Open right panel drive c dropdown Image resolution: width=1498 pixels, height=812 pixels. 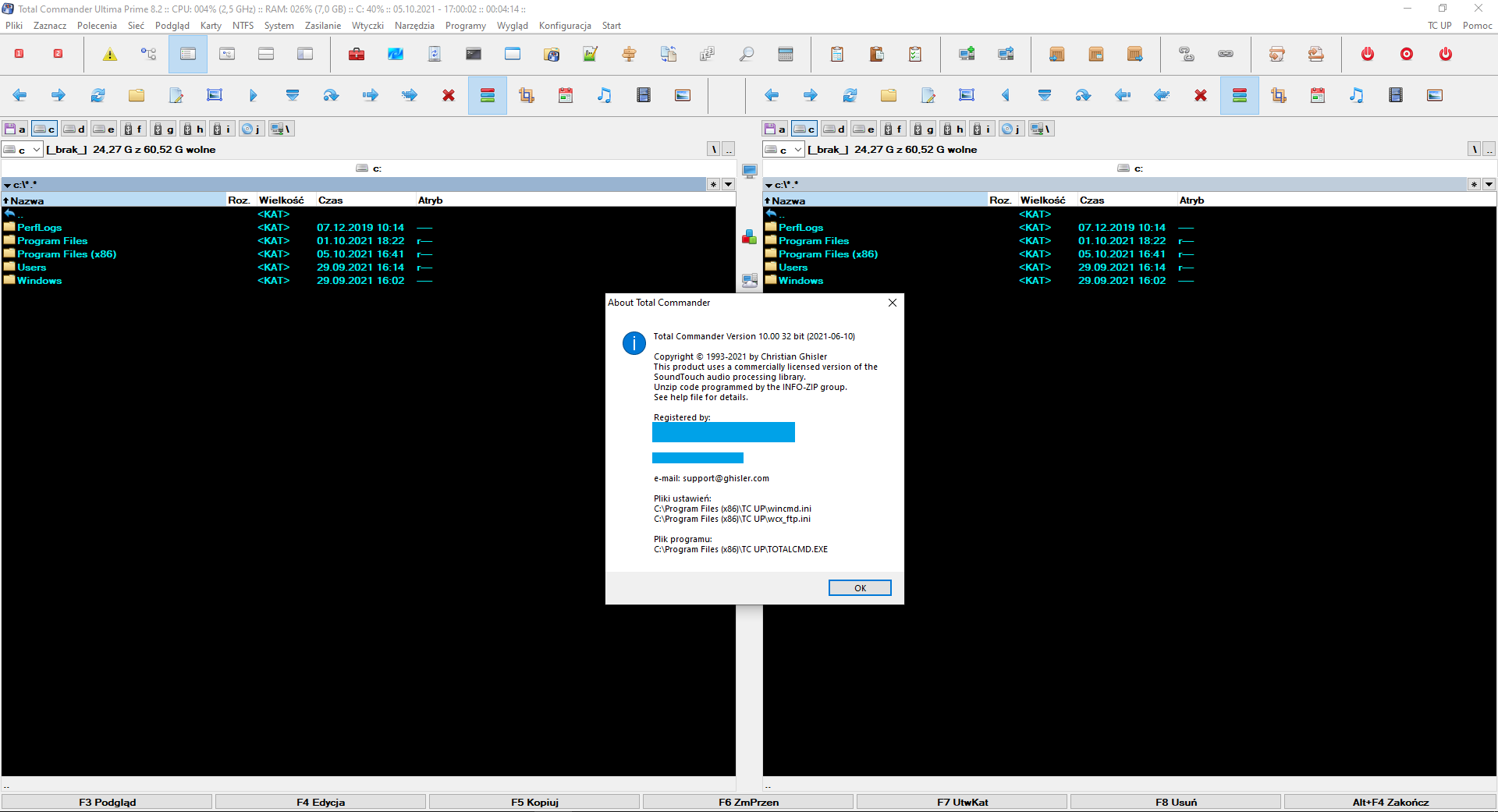coord(783,150)
